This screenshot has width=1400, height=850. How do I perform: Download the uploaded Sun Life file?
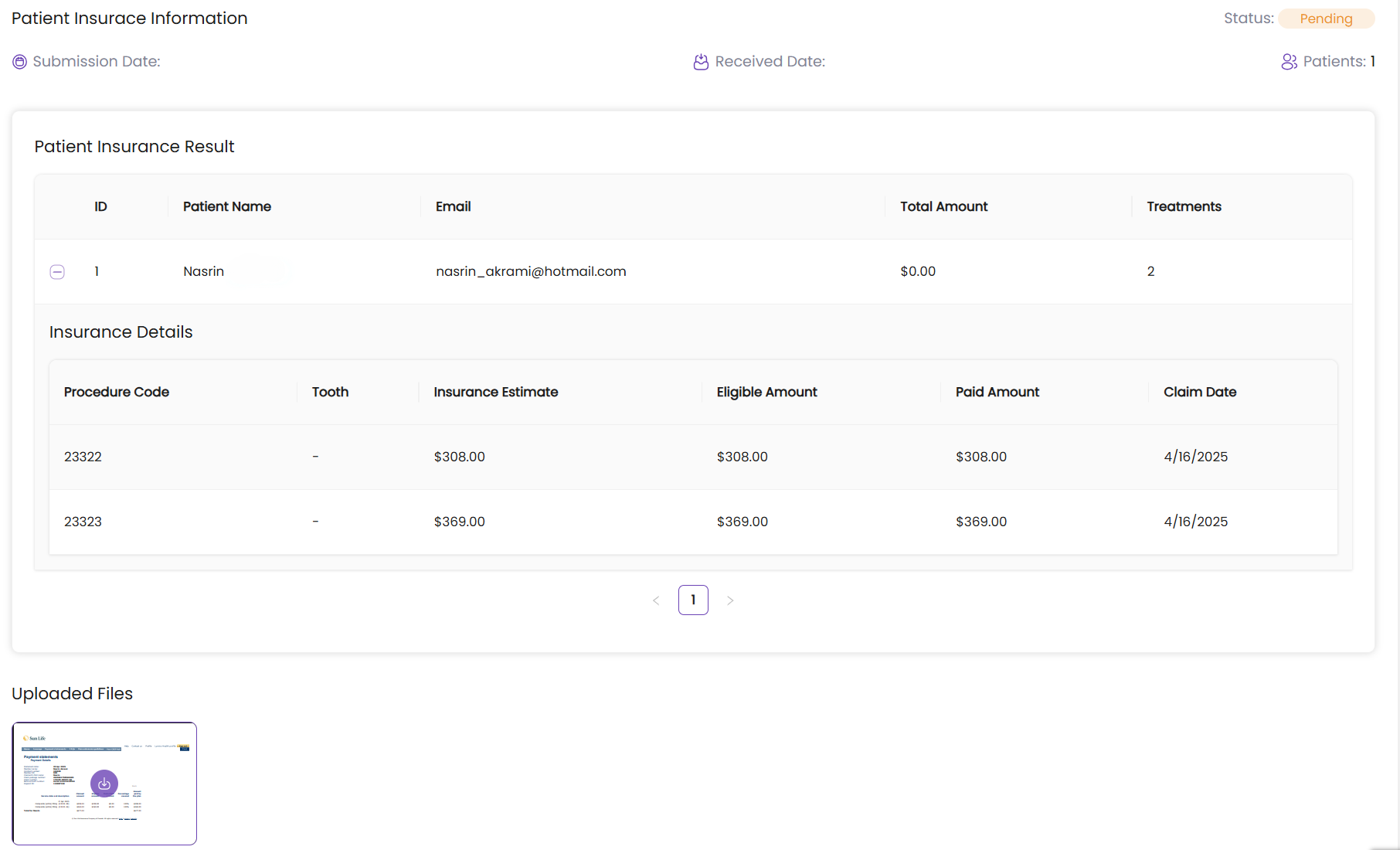pos(104,784)
